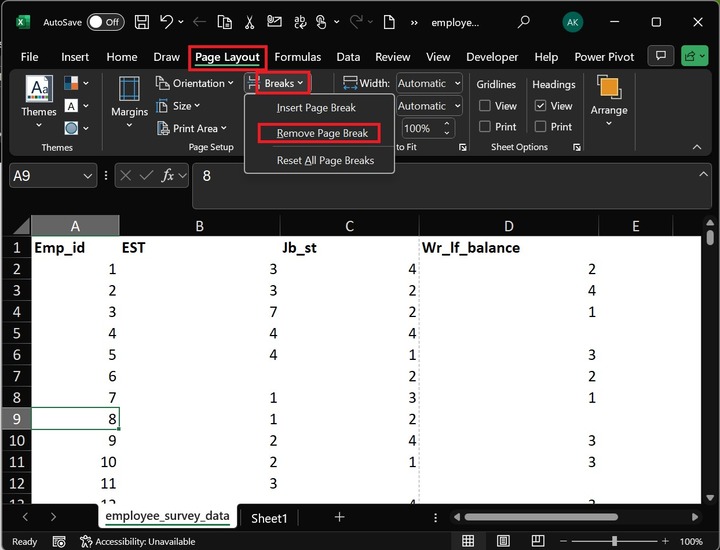Viewport: 720px width, 550px height.
Task: Enable Gridlines Print checkbox
Action: point(485,127)
